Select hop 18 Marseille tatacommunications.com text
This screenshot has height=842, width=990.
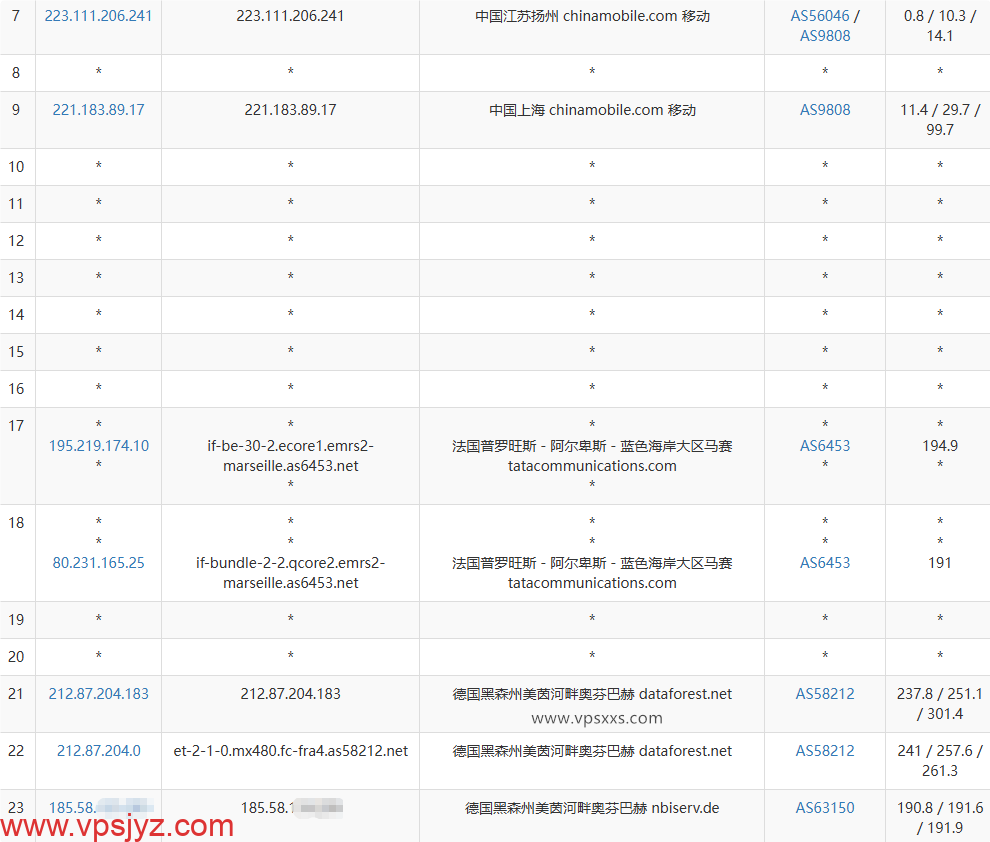click(x=592, y=572)
